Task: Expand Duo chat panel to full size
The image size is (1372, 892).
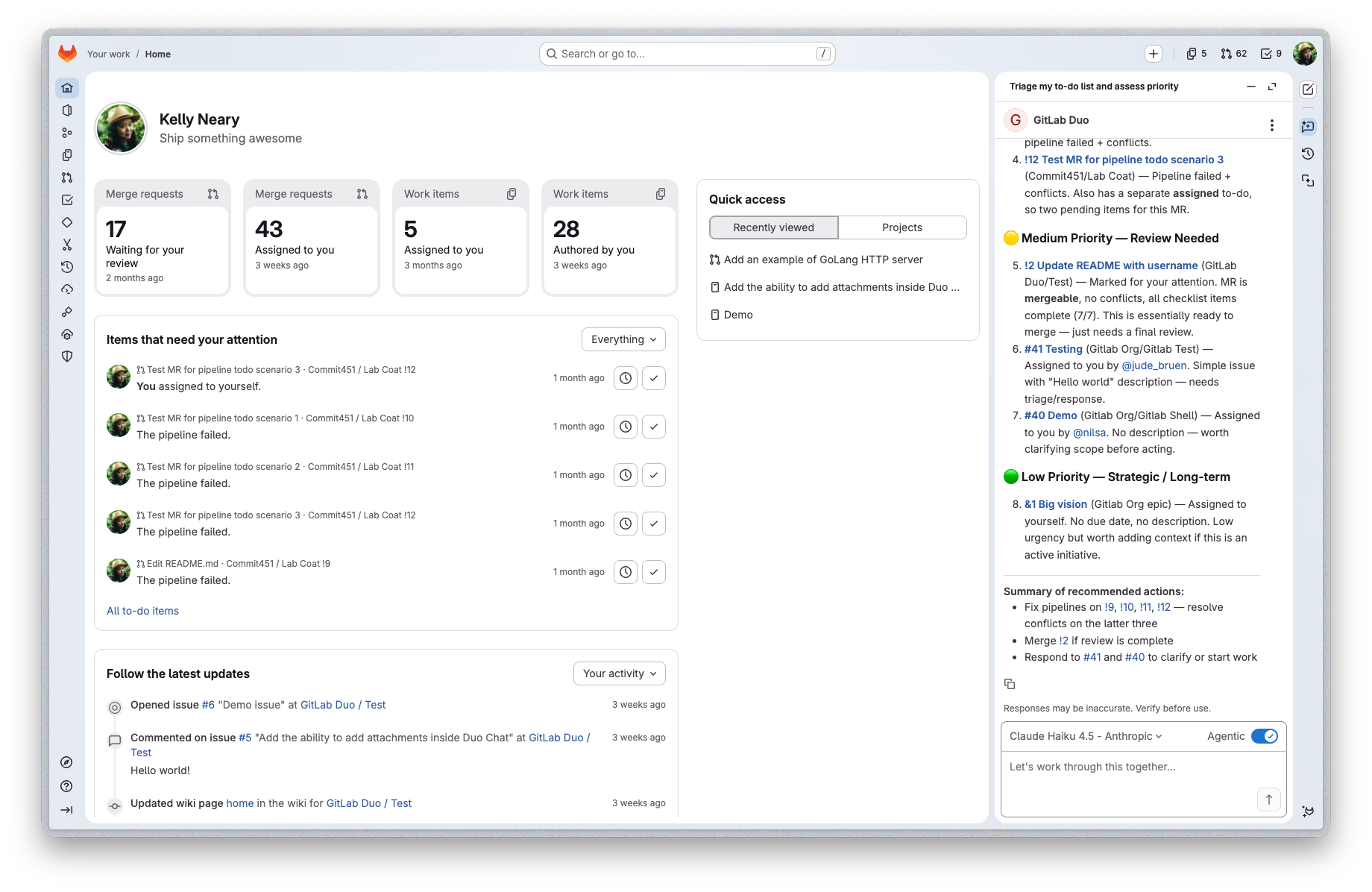Action: [x=1272, y=87]
